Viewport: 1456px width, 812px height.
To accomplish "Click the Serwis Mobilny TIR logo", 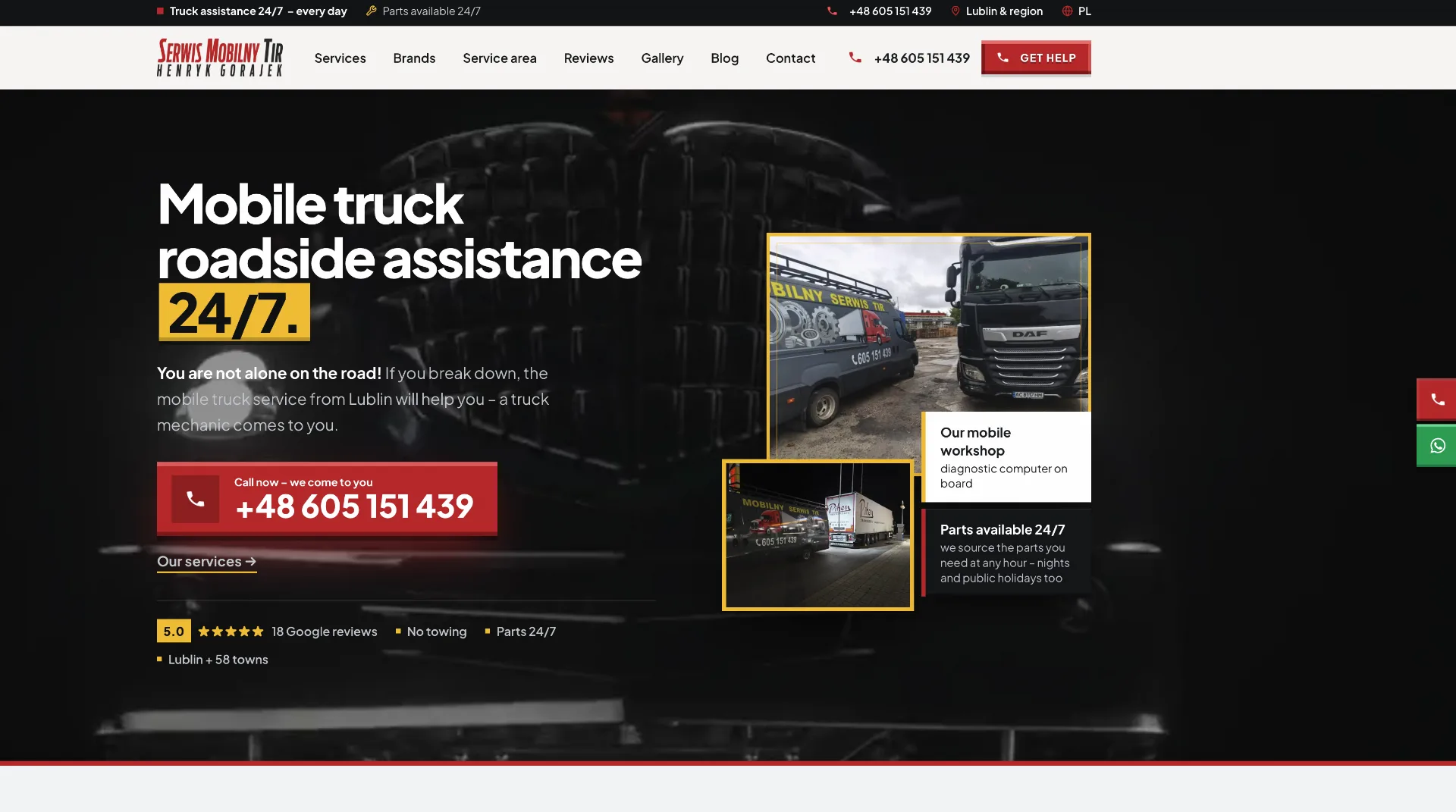I will [x=220, y=58].
